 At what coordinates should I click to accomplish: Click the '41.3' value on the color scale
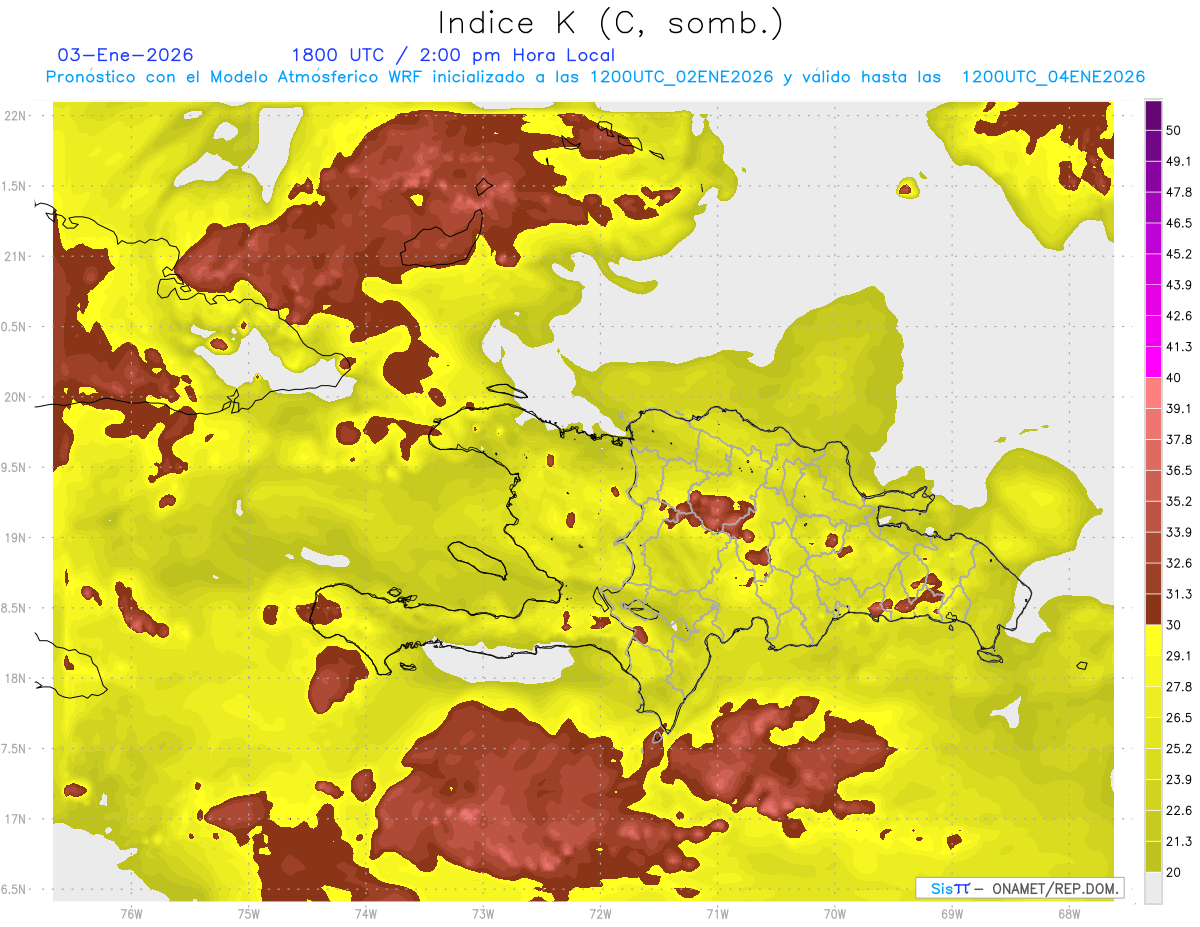click(1178, 347)
